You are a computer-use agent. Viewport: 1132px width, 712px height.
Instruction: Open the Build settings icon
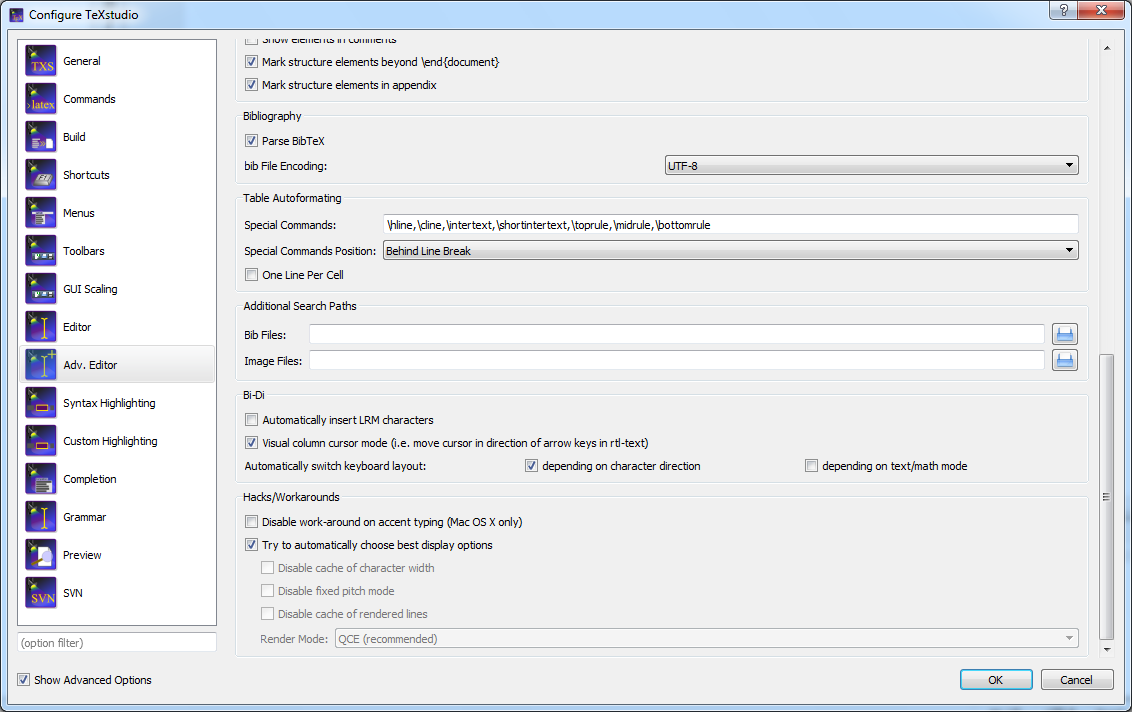(41, 136)
